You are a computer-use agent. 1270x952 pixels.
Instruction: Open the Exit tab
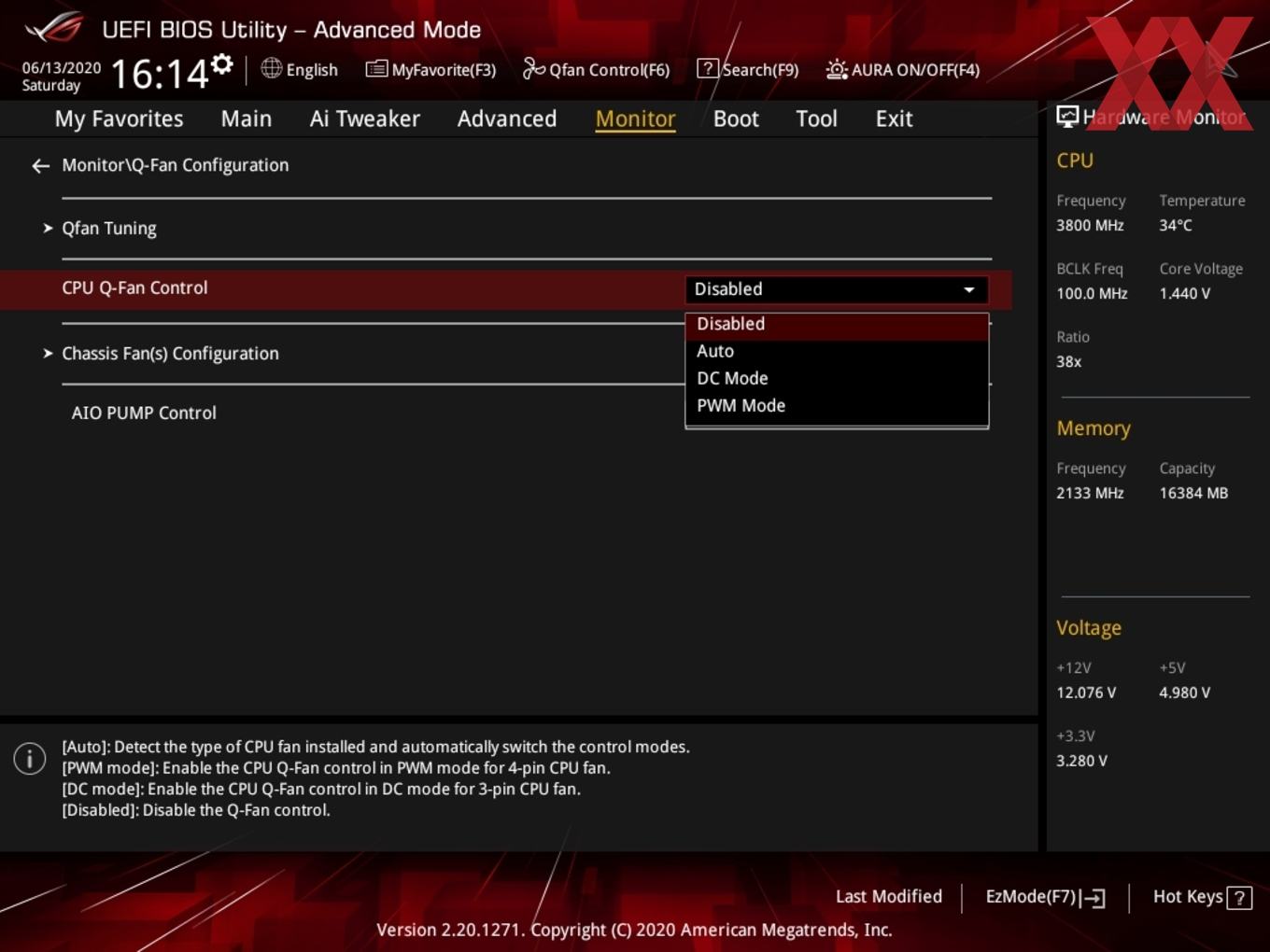[894, 119]
